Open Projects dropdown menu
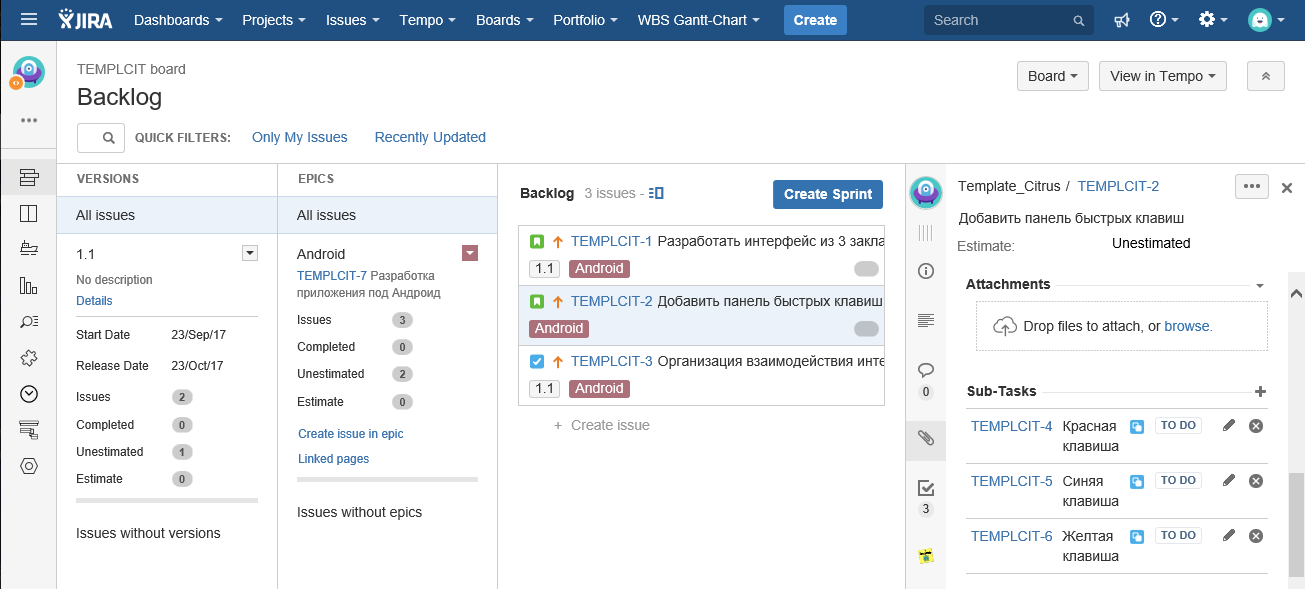 (x=274, y=20)
